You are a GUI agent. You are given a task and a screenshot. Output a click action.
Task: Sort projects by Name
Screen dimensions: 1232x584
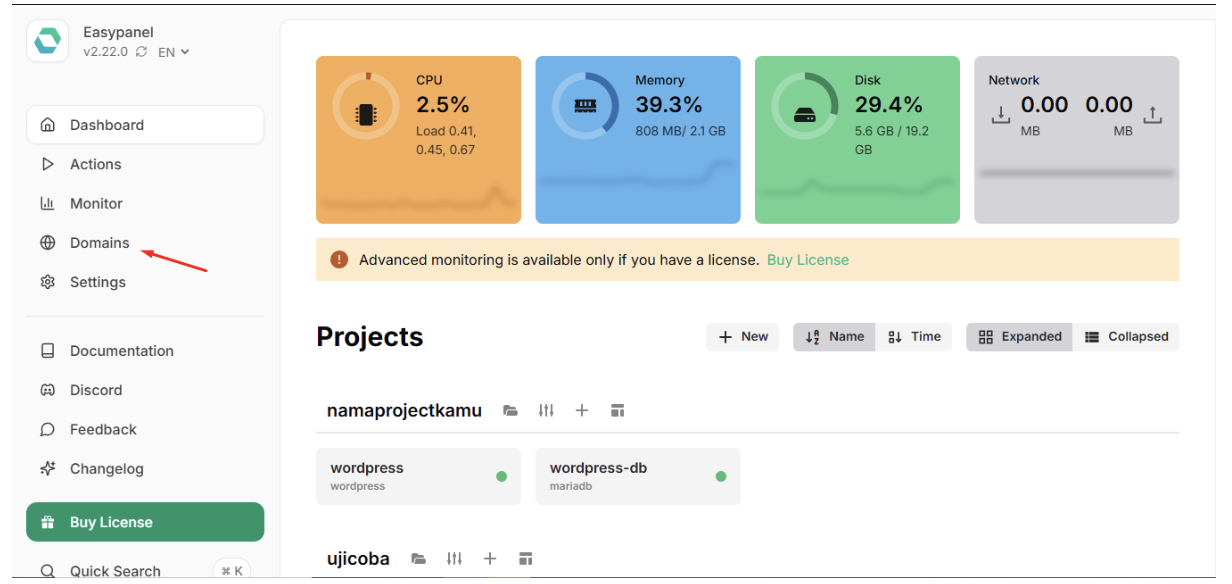[834, 337]
